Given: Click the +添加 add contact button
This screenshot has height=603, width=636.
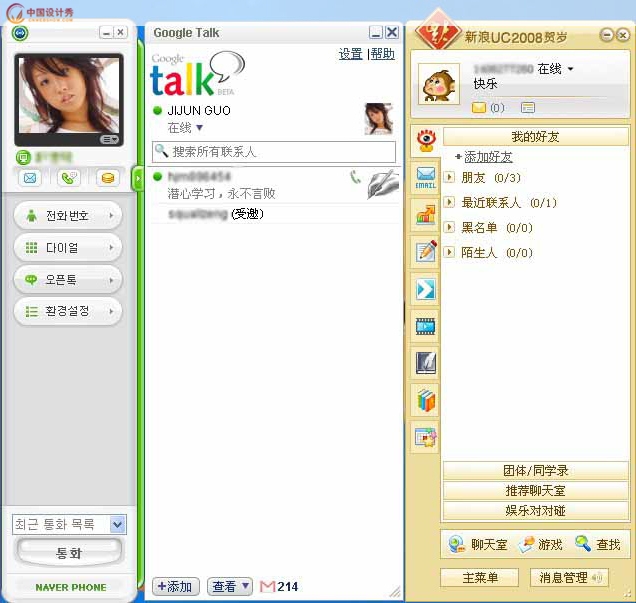Looking at the screenshot, I should click(x=176, y=586).
